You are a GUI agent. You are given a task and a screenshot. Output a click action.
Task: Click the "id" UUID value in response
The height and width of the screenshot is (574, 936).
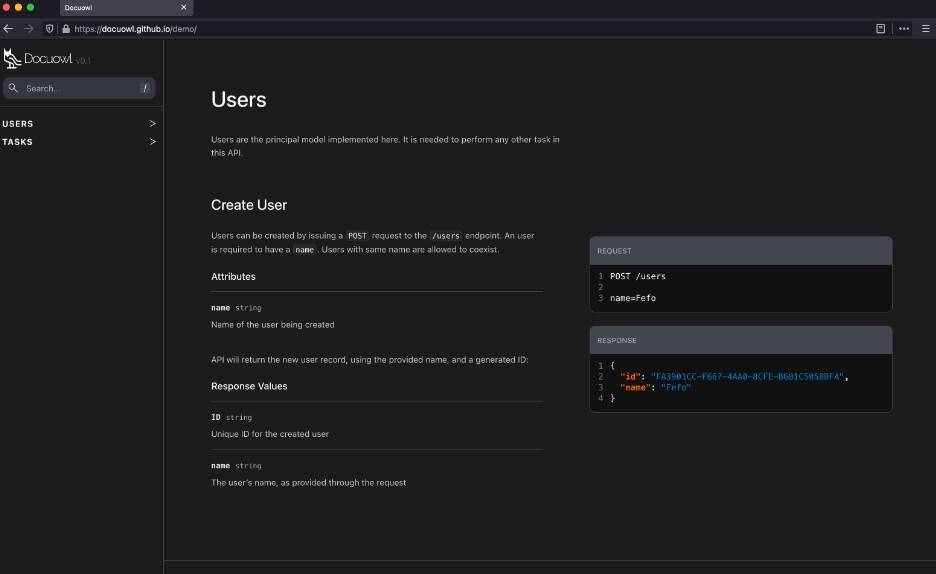pyautogui.click(x=747, y=377)
